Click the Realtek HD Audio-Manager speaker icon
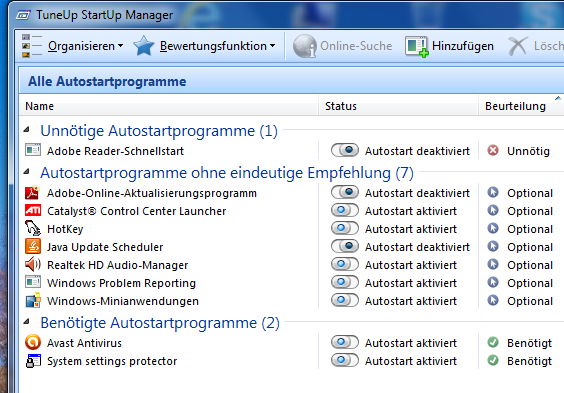The image size is (564, 393). [33, 265]
